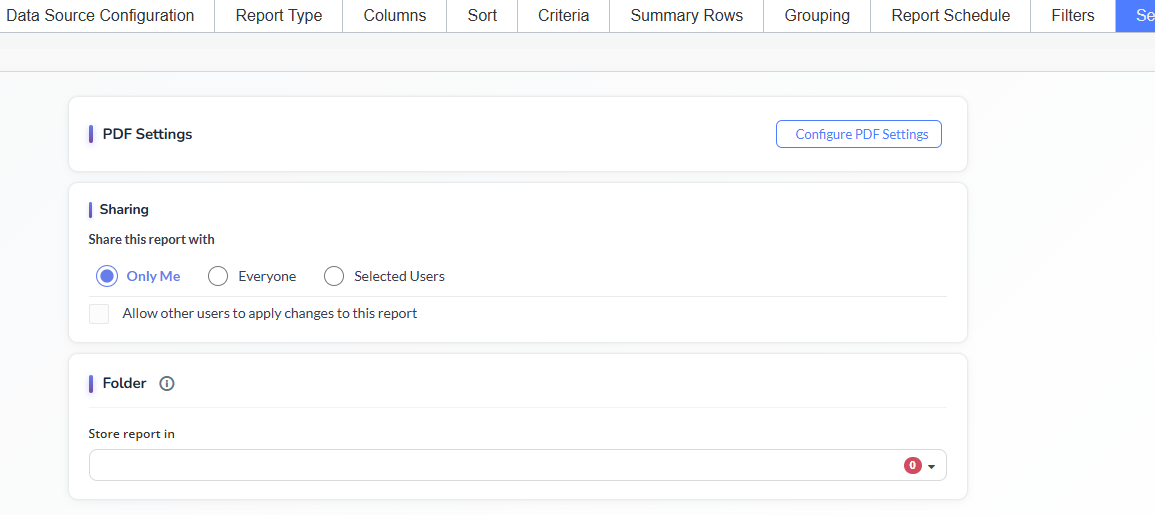
Task: Switch to the Report Schedule tab
Action: (x=950, y=16)
